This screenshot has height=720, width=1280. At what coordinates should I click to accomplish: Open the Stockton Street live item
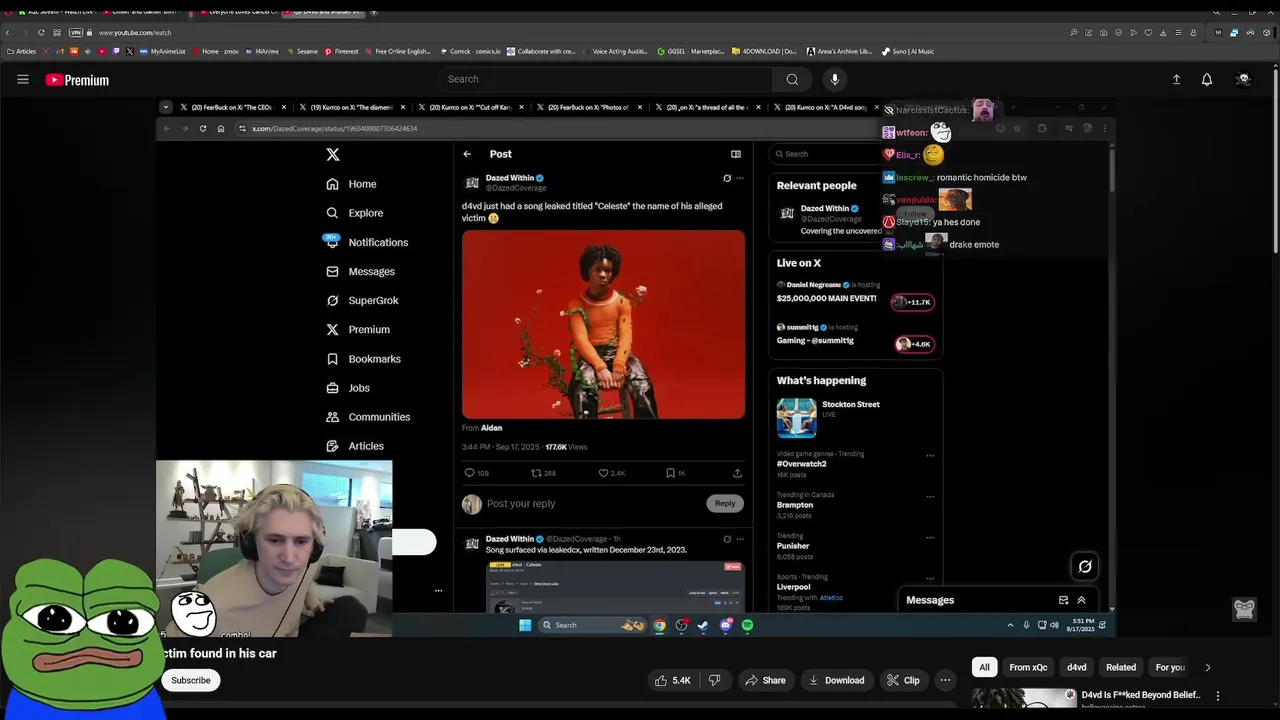856,417
